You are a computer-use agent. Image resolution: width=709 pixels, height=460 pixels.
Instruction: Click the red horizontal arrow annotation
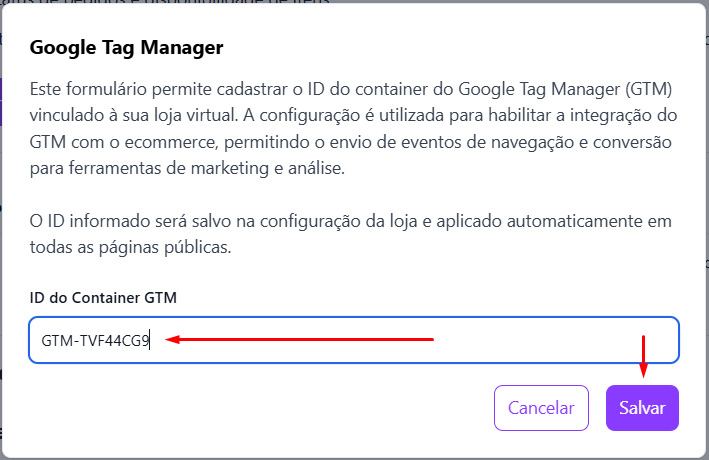click(x=300, y=339)
